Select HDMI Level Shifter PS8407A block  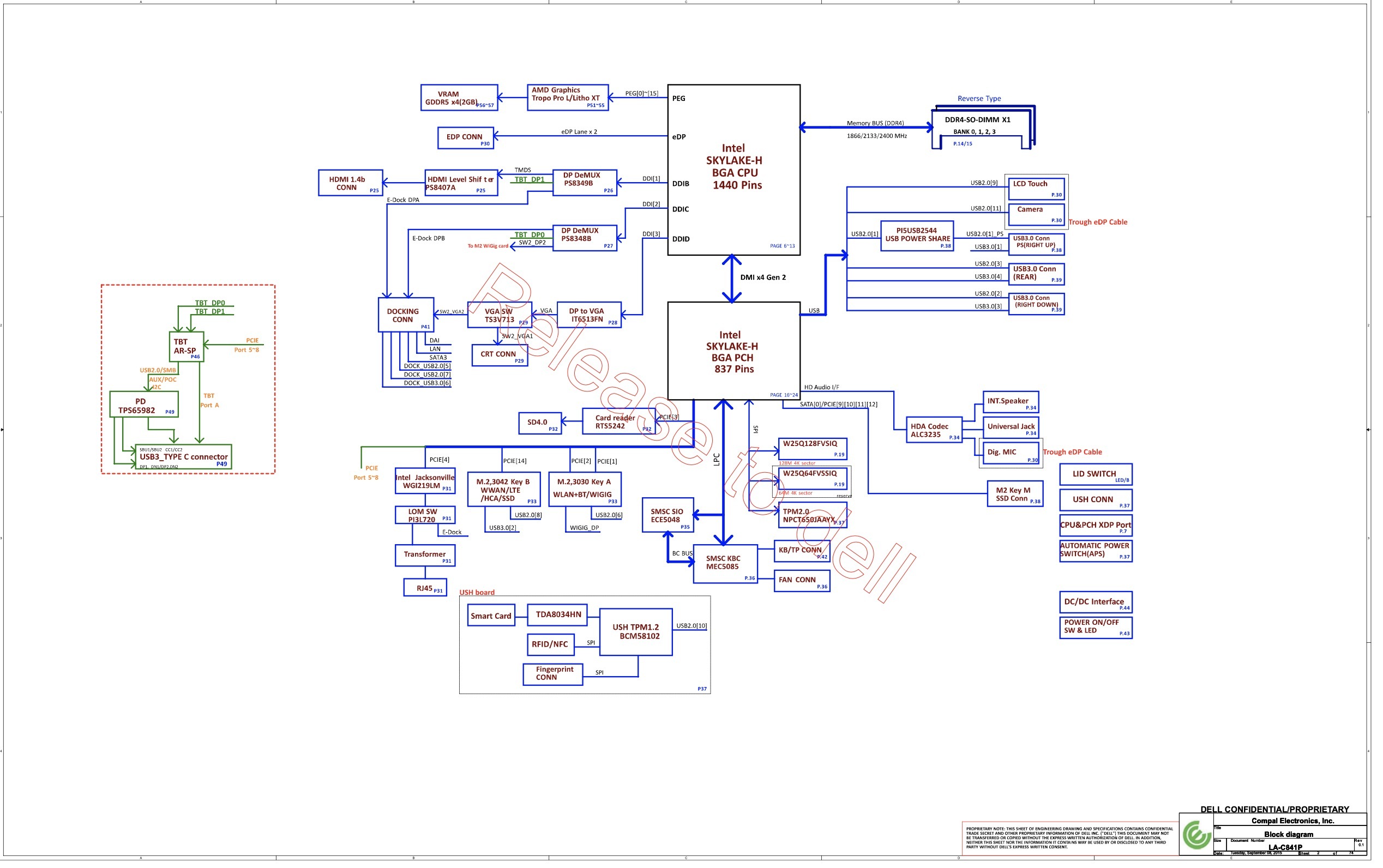click(461, 183)
